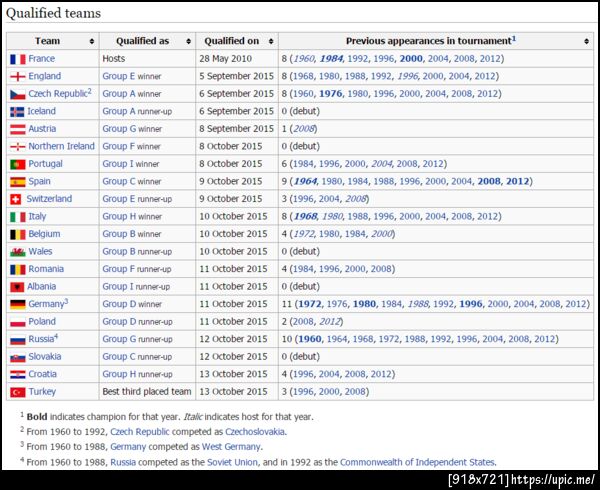The image size is (600, 490).
Task: Click the France flag icon
Action: point(18,59)
